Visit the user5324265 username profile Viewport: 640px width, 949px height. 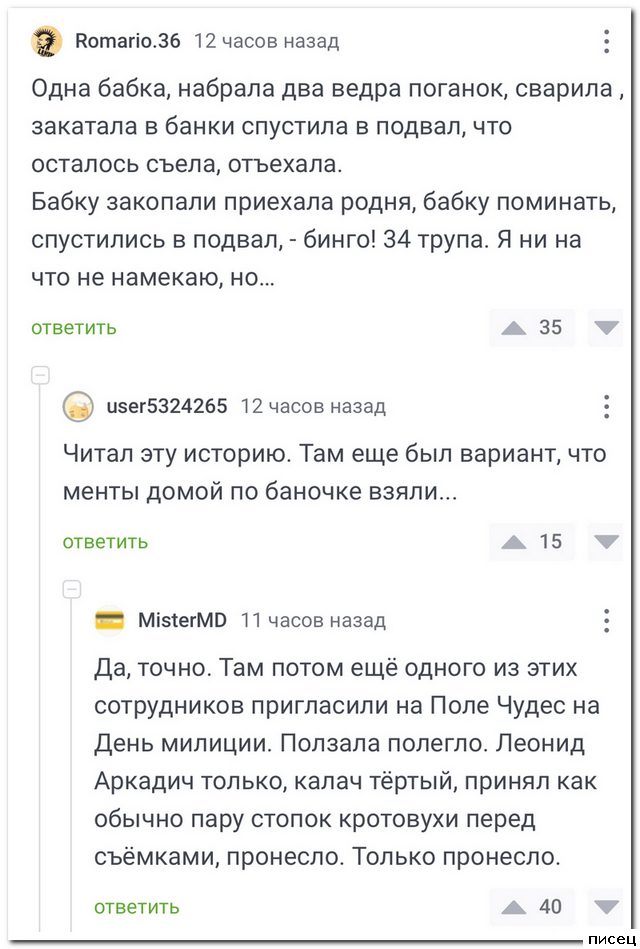pyautogui.click(x=166, y=406)
